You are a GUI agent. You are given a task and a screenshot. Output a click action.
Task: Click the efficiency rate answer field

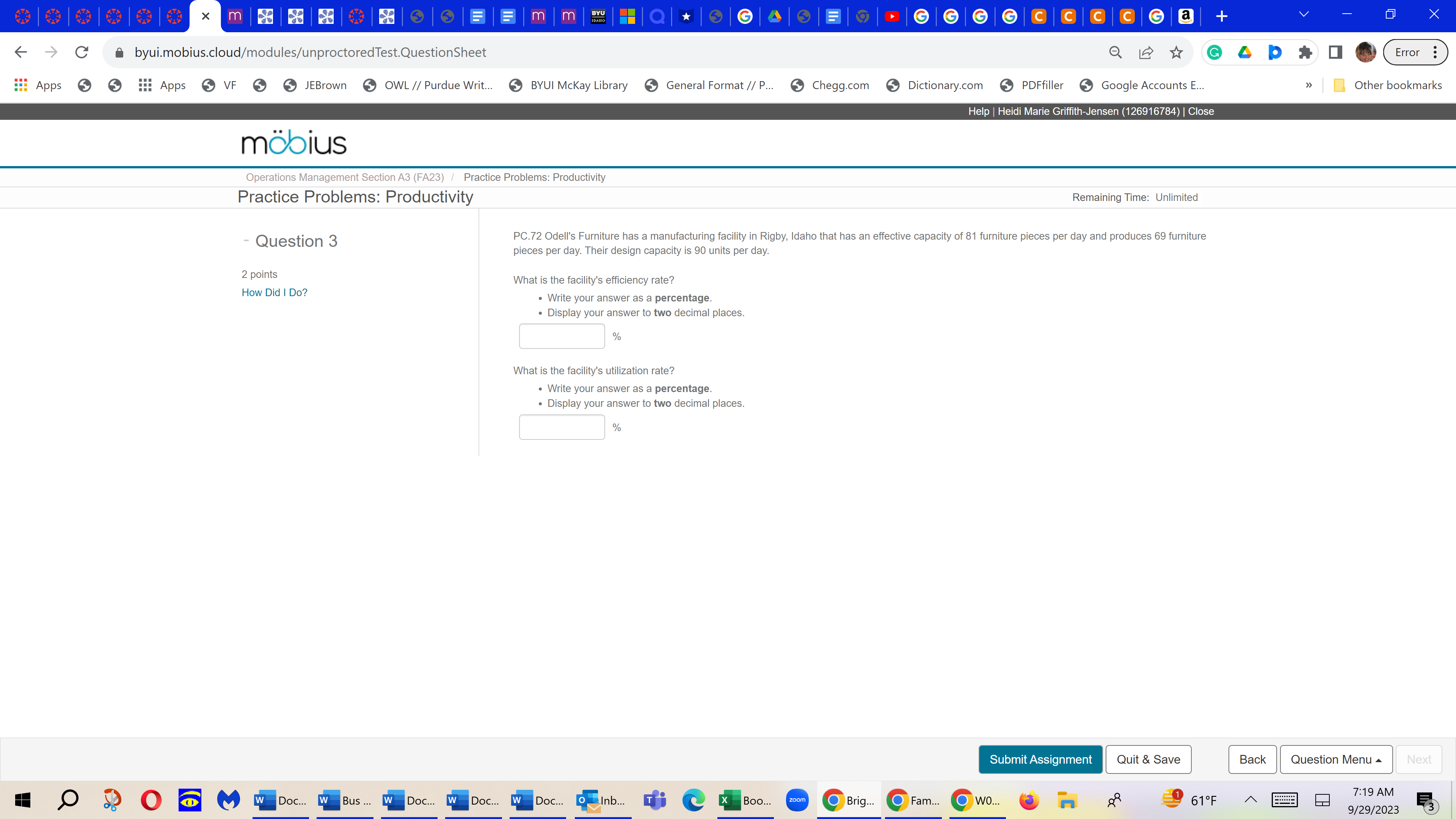point(561,336)
